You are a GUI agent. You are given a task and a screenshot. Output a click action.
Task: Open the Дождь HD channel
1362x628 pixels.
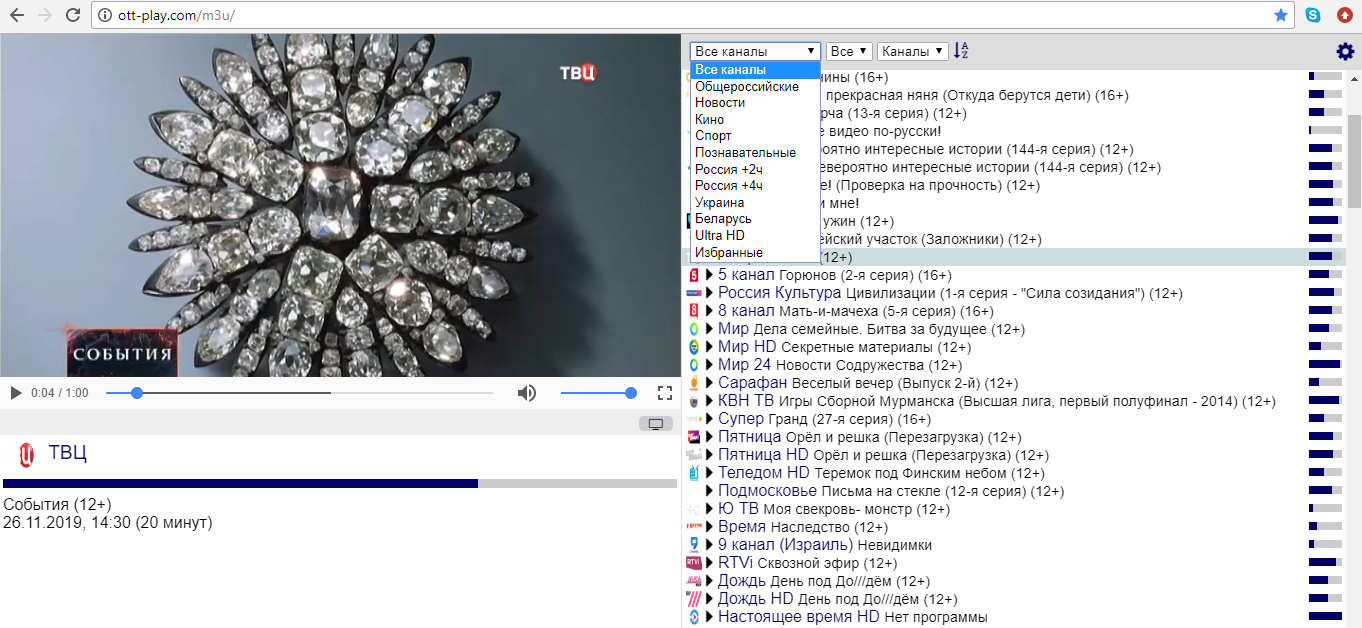coord(755,599)
